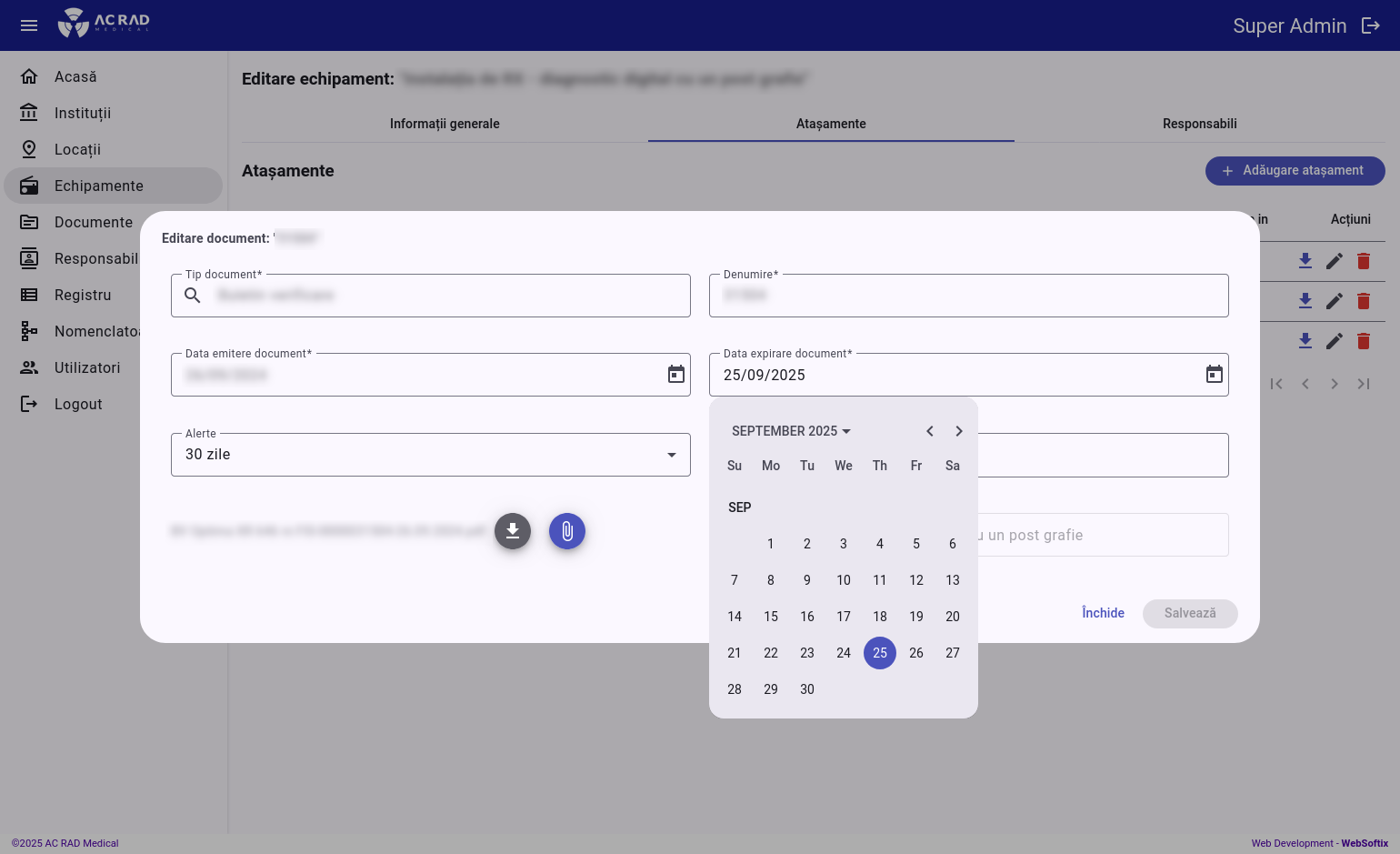Open the hamburger menu at top left
The width and height of the screenshot is (1400, 854).
point(29,25)
